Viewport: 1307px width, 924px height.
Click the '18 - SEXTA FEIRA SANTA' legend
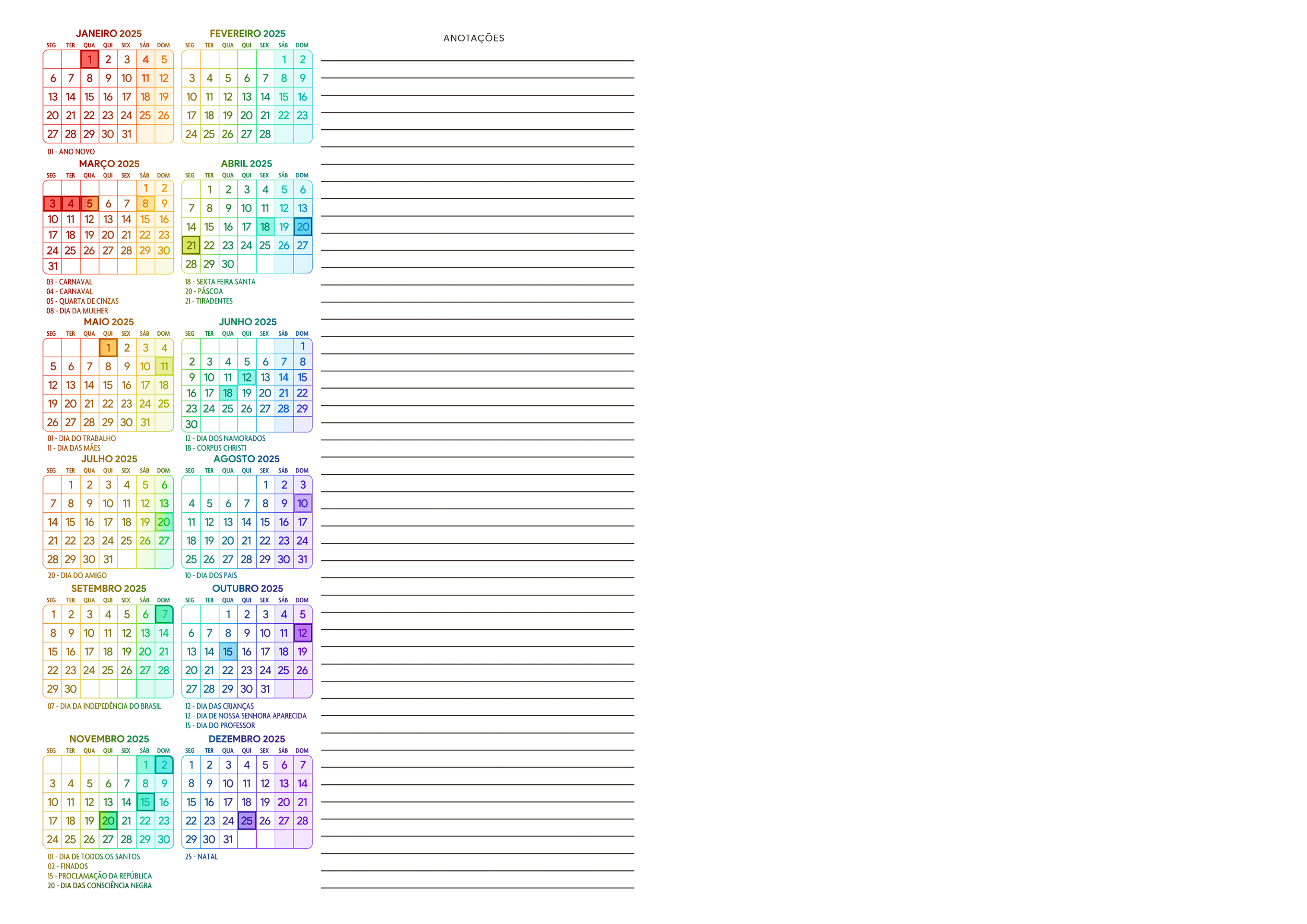[220, 282]
